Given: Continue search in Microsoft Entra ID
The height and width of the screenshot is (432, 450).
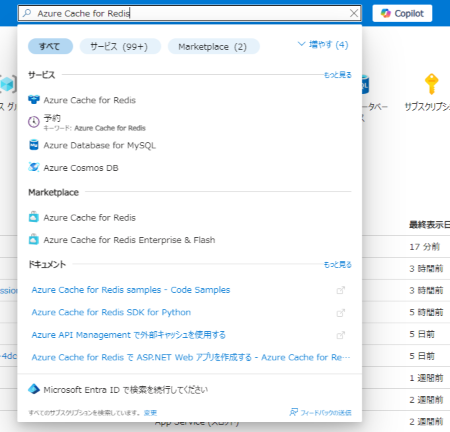Looking at the screenshot, I should tap(125, 390).
